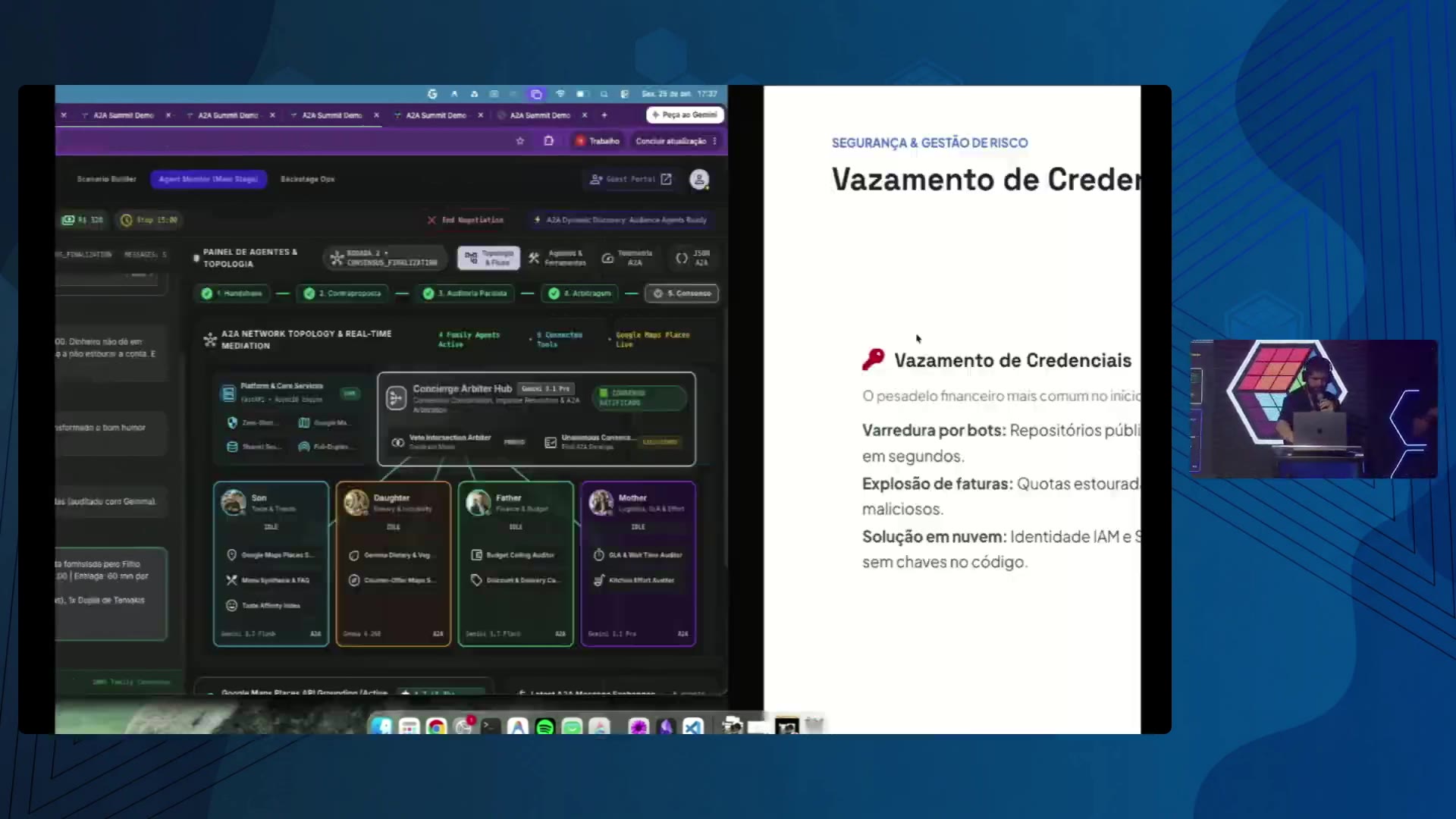The image size is (1456, 819).
Task: Open Google Chrome from the dock
Action: point(437,726)
